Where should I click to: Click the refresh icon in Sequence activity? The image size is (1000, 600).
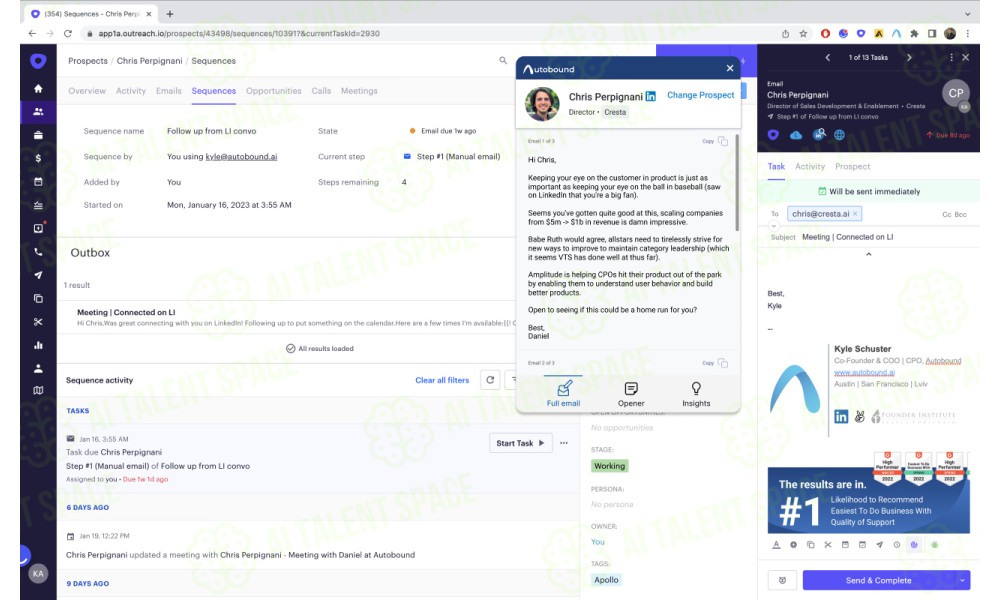coord(490,380)
